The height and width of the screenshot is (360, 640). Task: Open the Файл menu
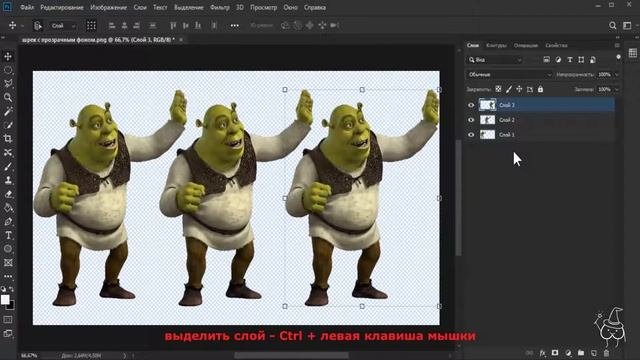coord(27,7)
